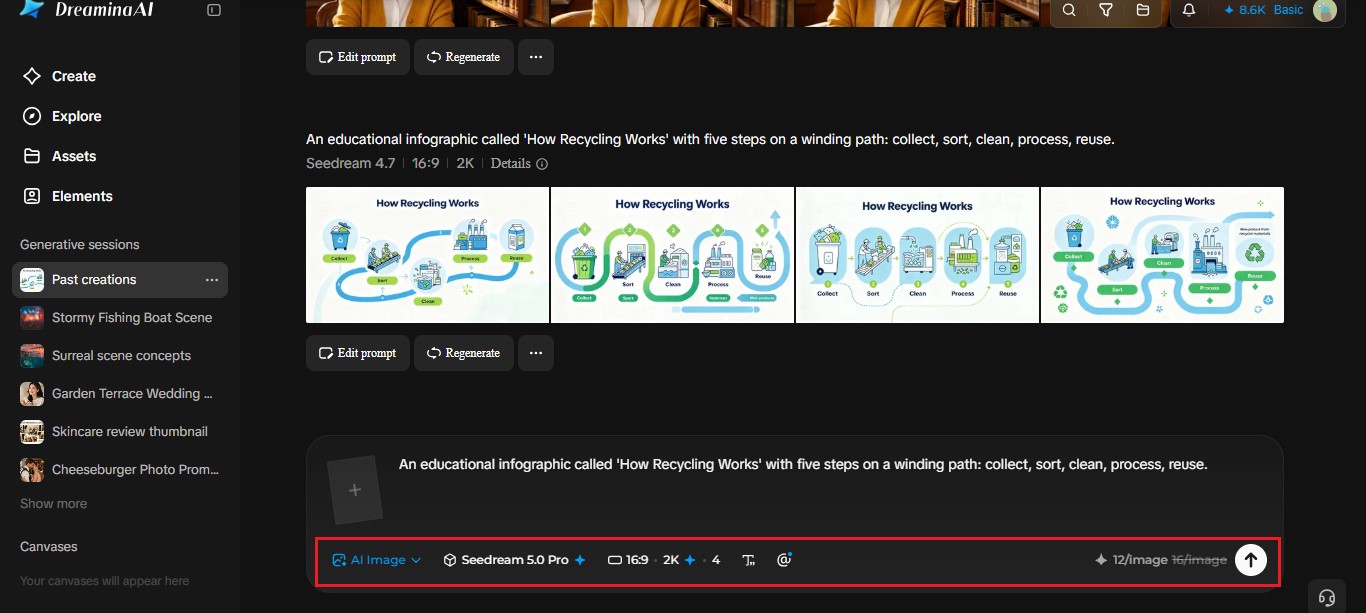Open the Basic plan label
Image resolution: width=1366 pixels, height=613 pixels.
(x=1288, y=10)
